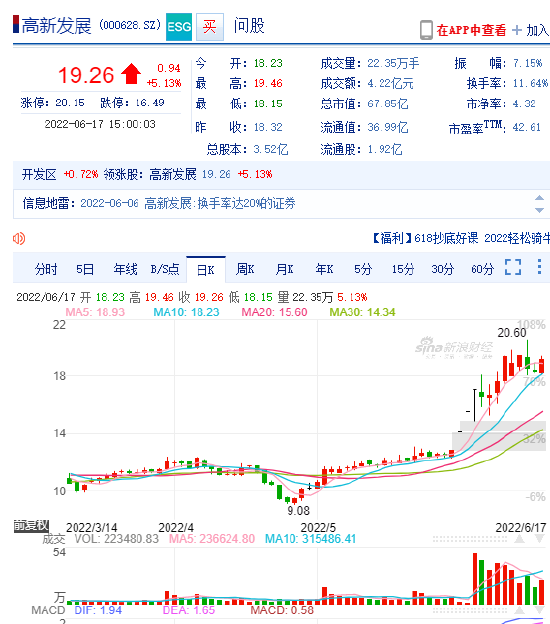
Task: Switch to 年线 chart tab
Action: coord(126,269)
